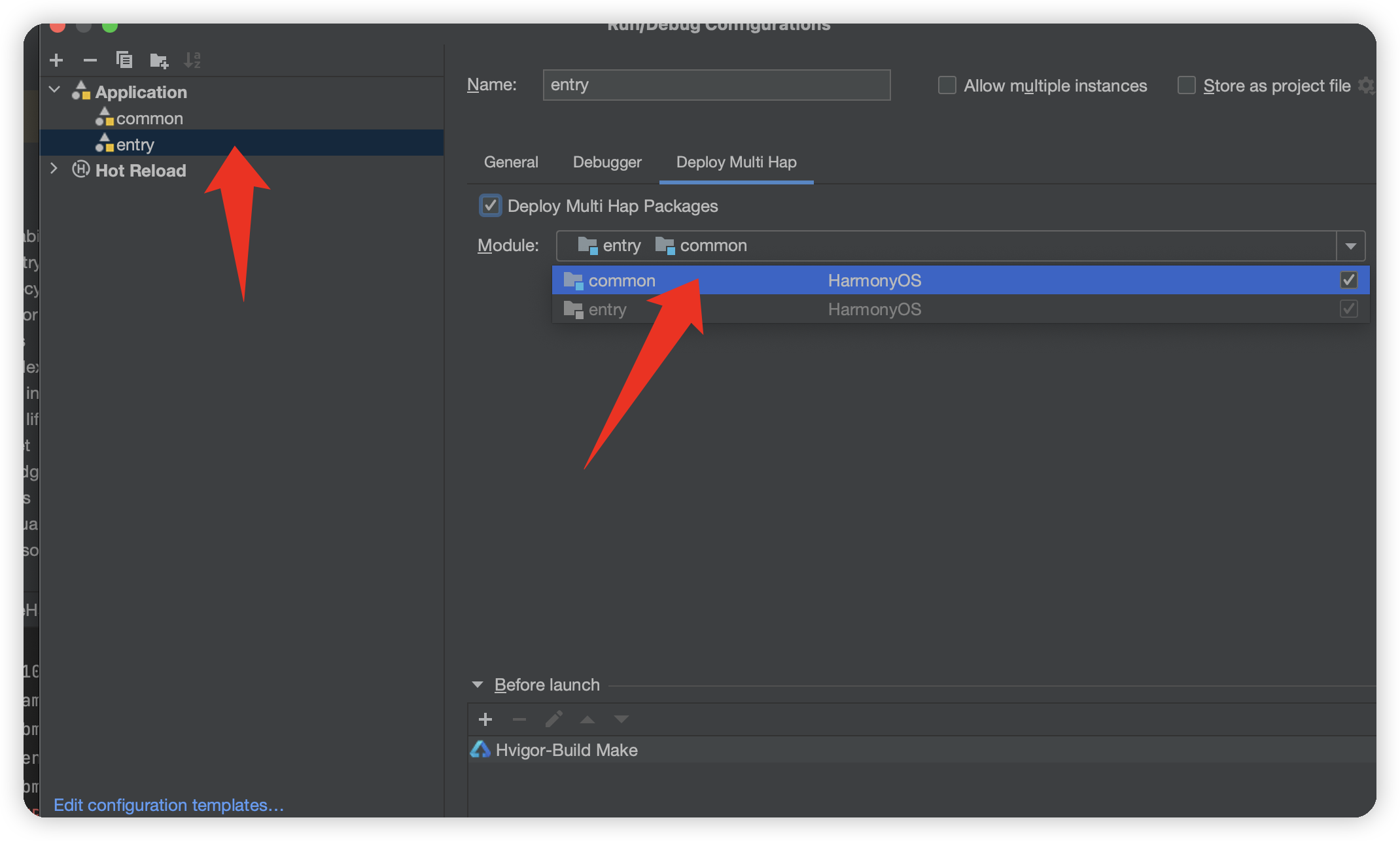
Task: Click the entry module folder icon in the dropdown list
Action: 573,309
